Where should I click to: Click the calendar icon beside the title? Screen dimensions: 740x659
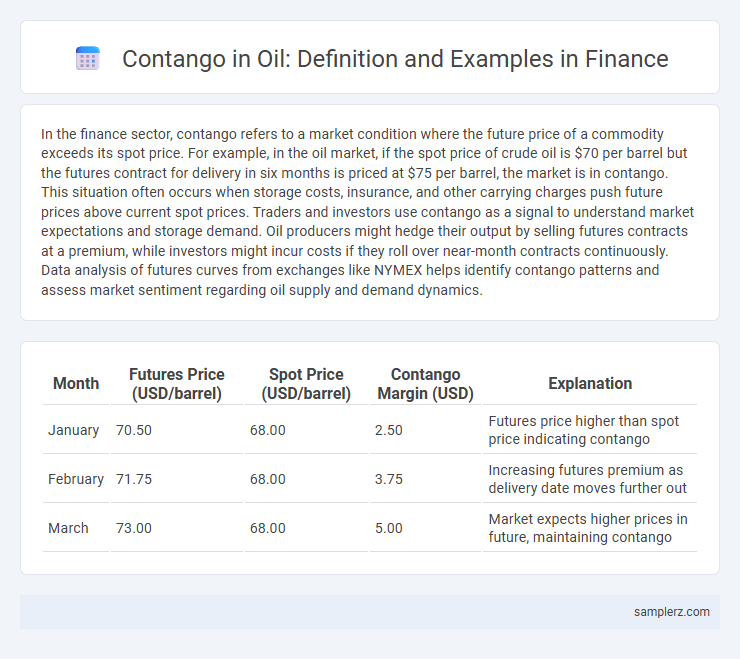coord(88,59)
